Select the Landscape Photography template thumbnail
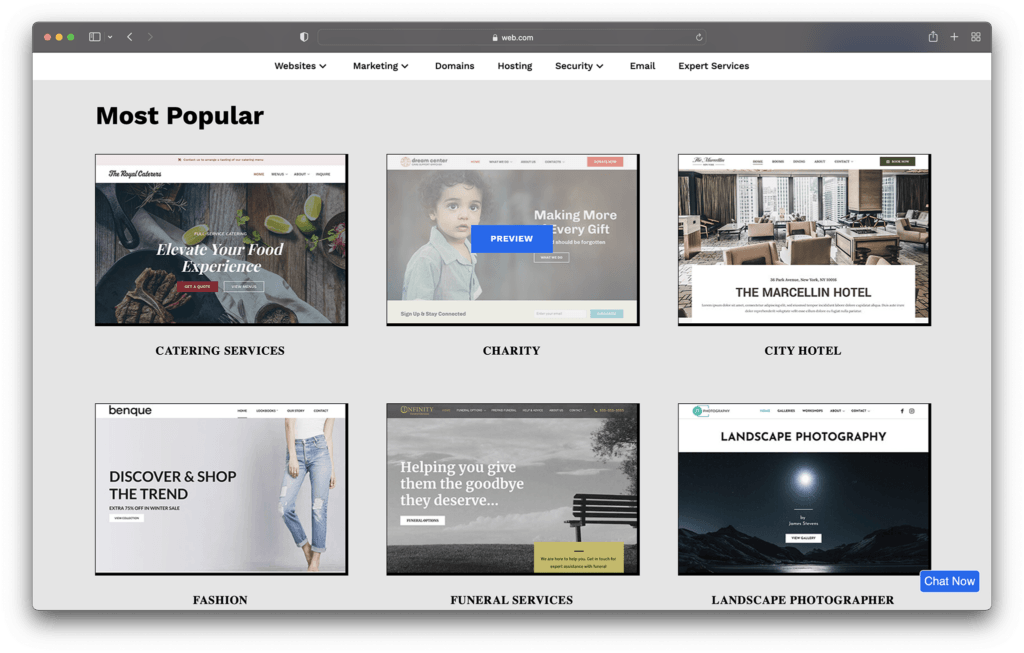 [804, 489]
